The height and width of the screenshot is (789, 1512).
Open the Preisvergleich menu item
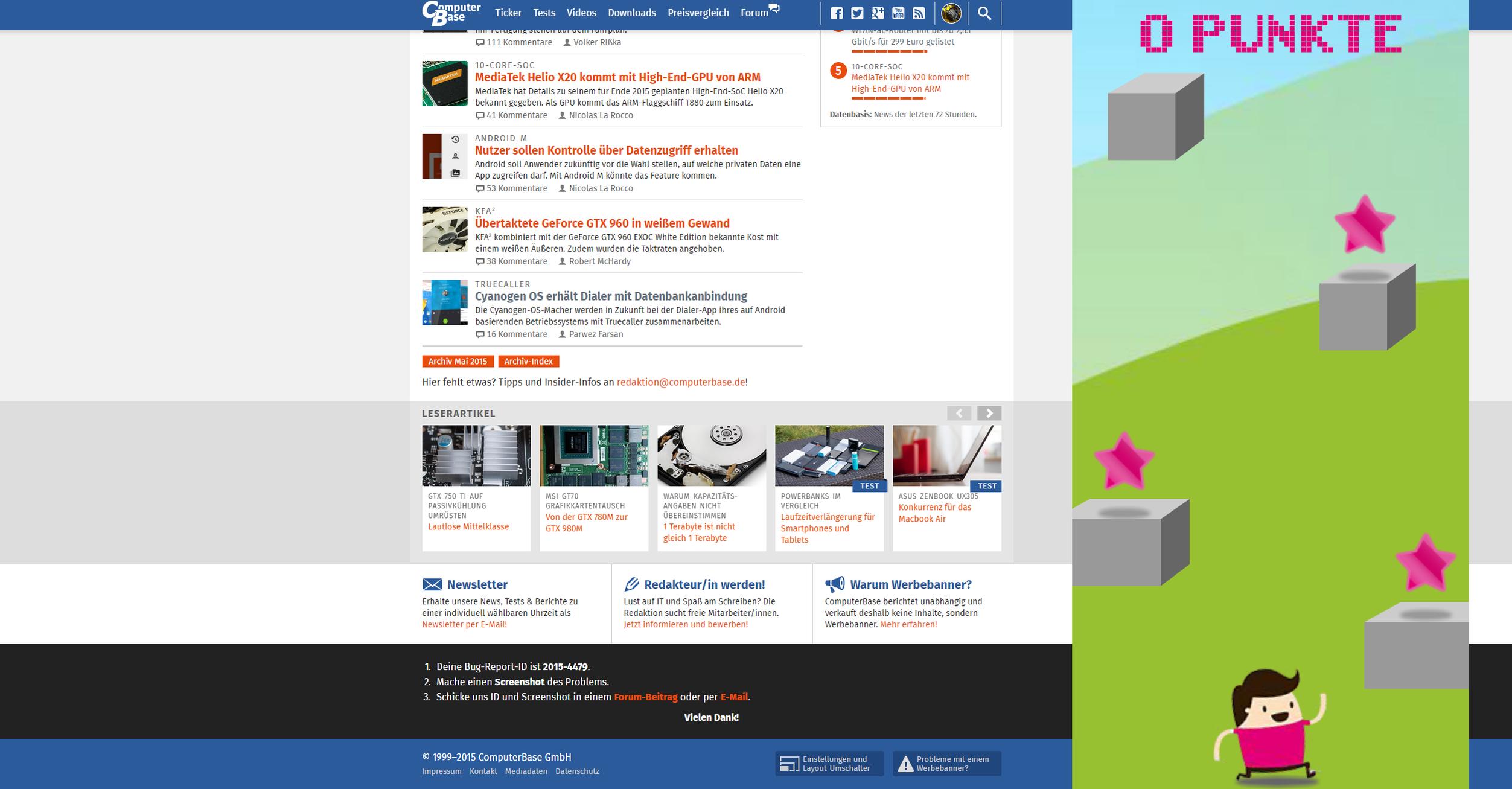pos(698,13)
